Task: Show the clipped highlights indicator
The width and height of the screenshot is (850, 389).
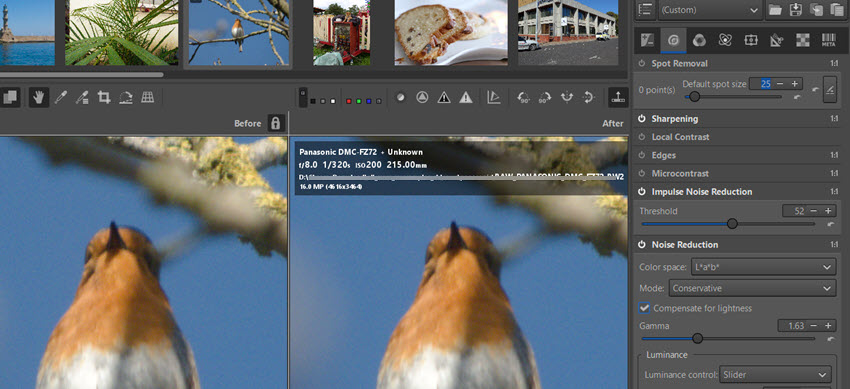Action: click(466, 98)
